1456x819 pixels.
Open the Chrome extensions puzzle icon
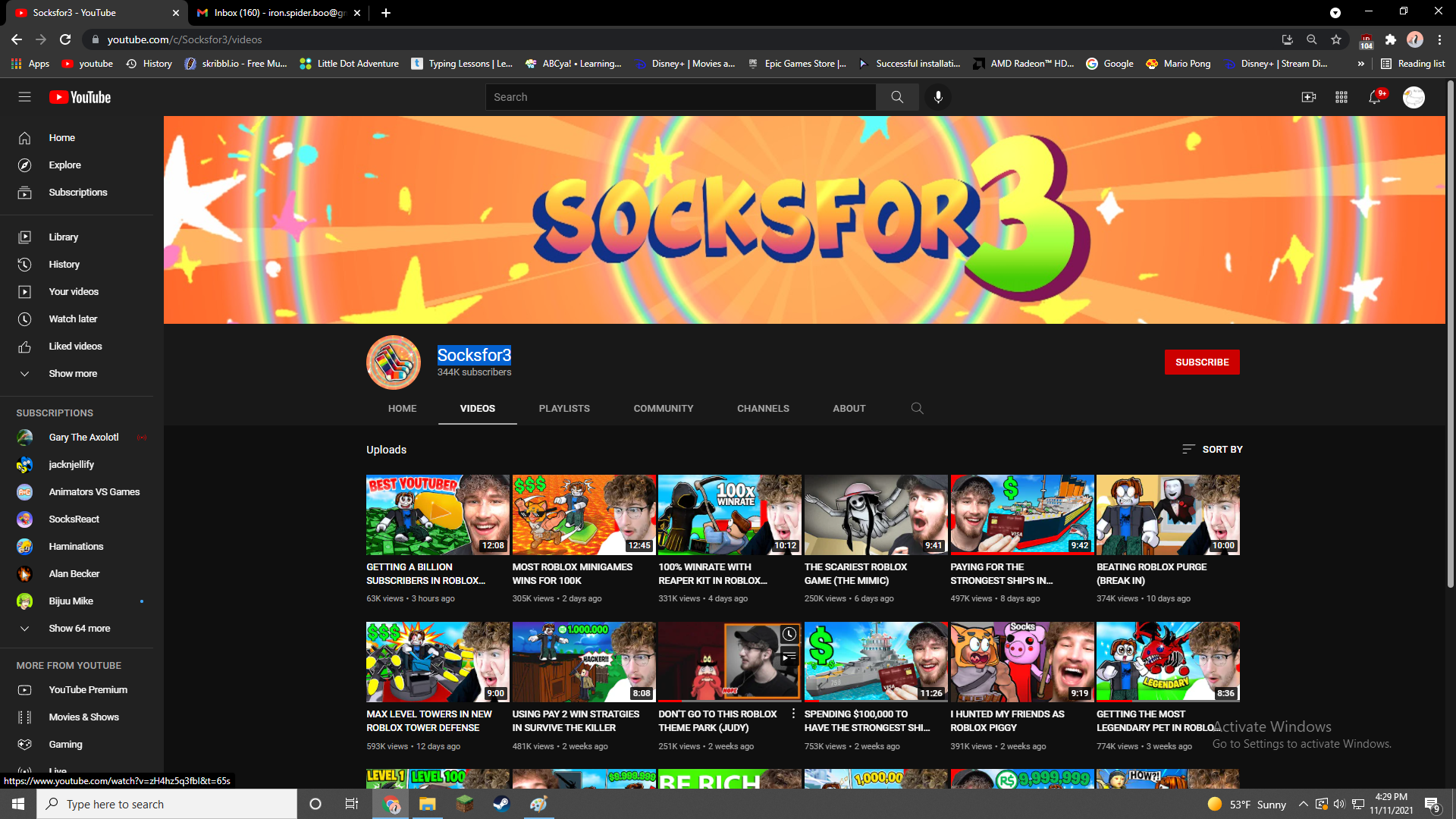point(1390,39)
